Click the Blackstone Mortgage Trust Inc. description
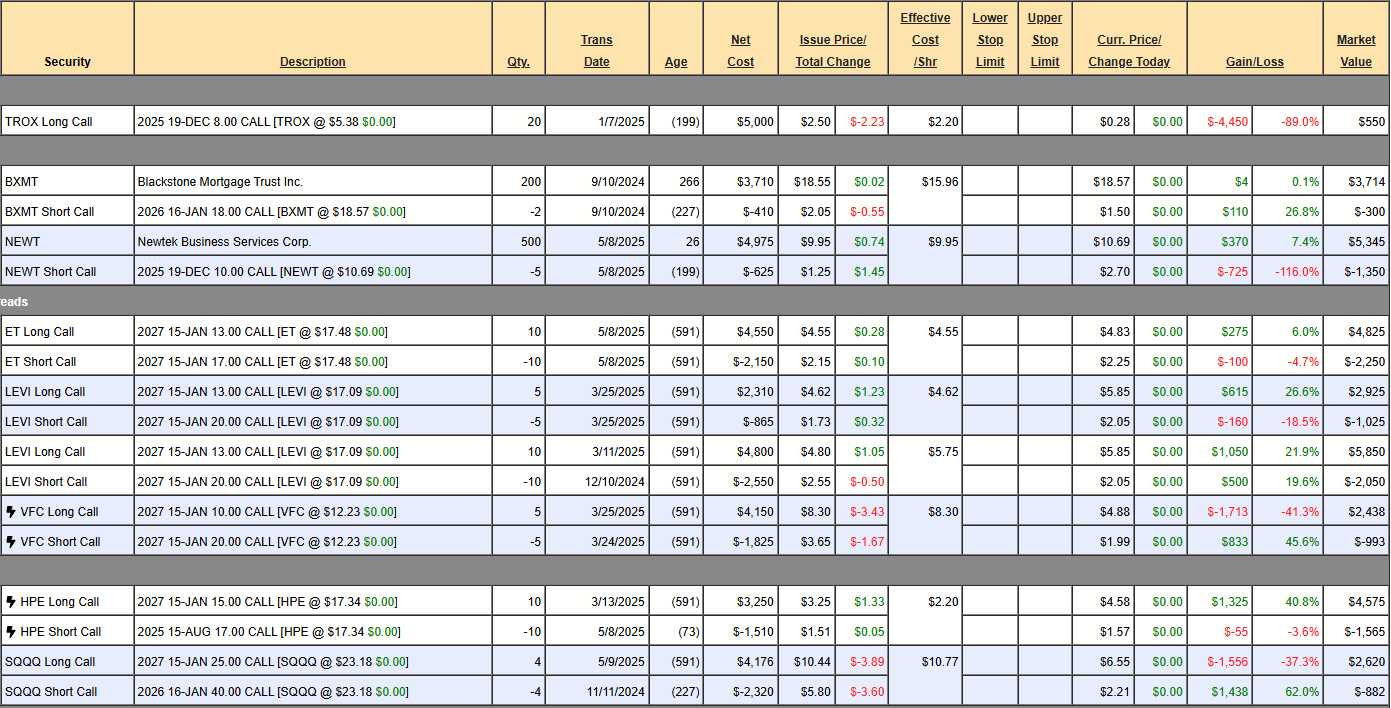 pyautogui.click(x=220, y=182)
